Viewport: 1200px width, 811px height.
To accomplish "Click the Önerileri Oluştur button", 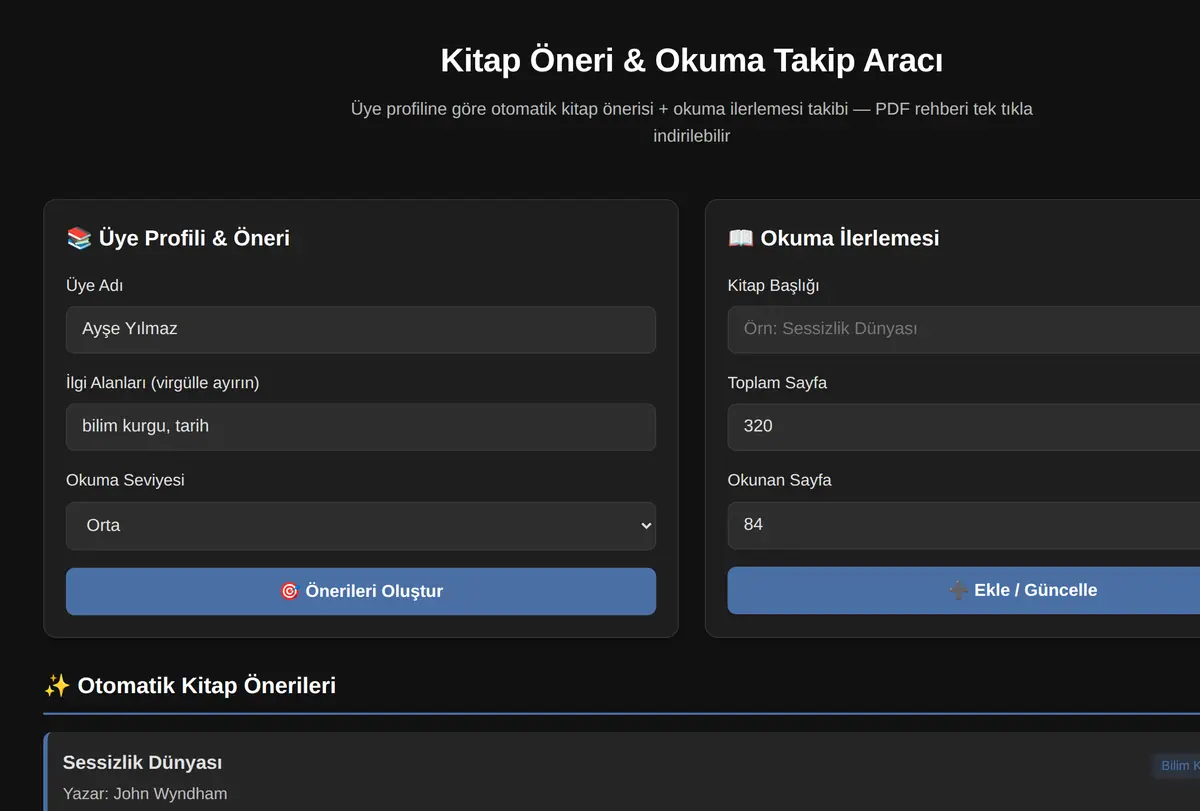I will pos(361,591).
